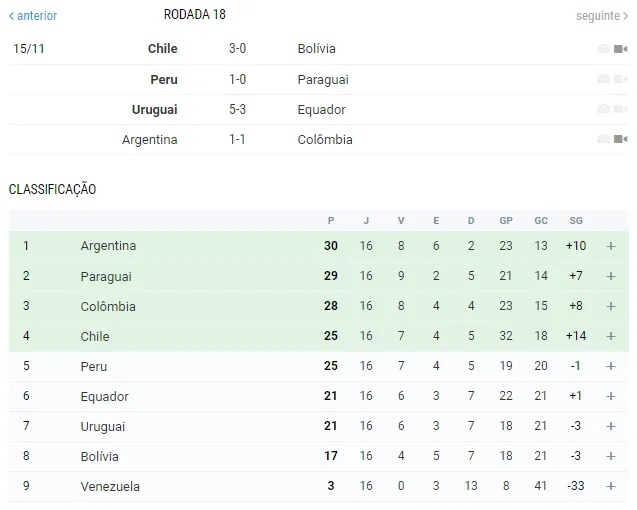The height and width of the screenshot is (510, 637).
Task: Sort standings by P points column
Action: coord(331,221)
